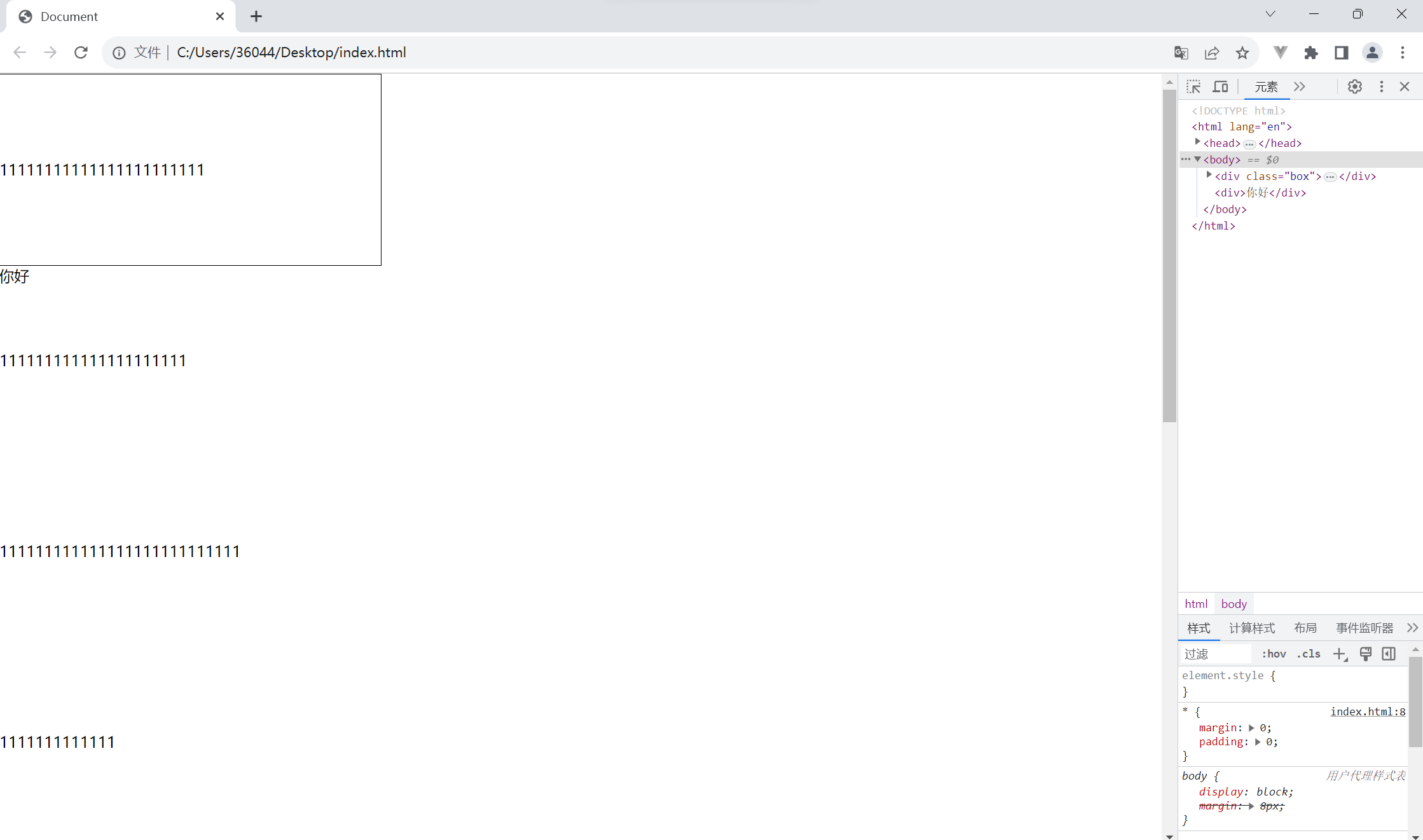Close the DevTools panel
The image size is (1423, 840).
point(1405,86)
